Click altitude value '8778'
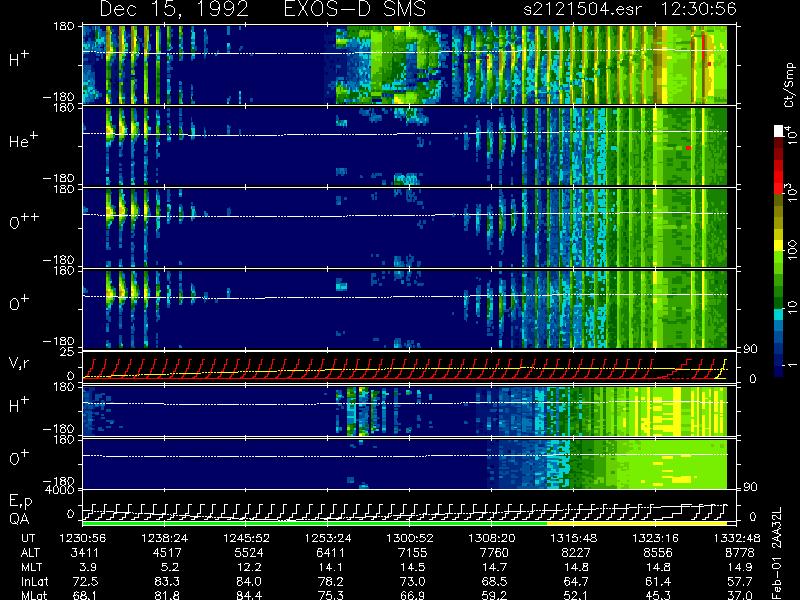Image resolution: width=800 pixels, height=600 pixels. (x=739, y=553)
